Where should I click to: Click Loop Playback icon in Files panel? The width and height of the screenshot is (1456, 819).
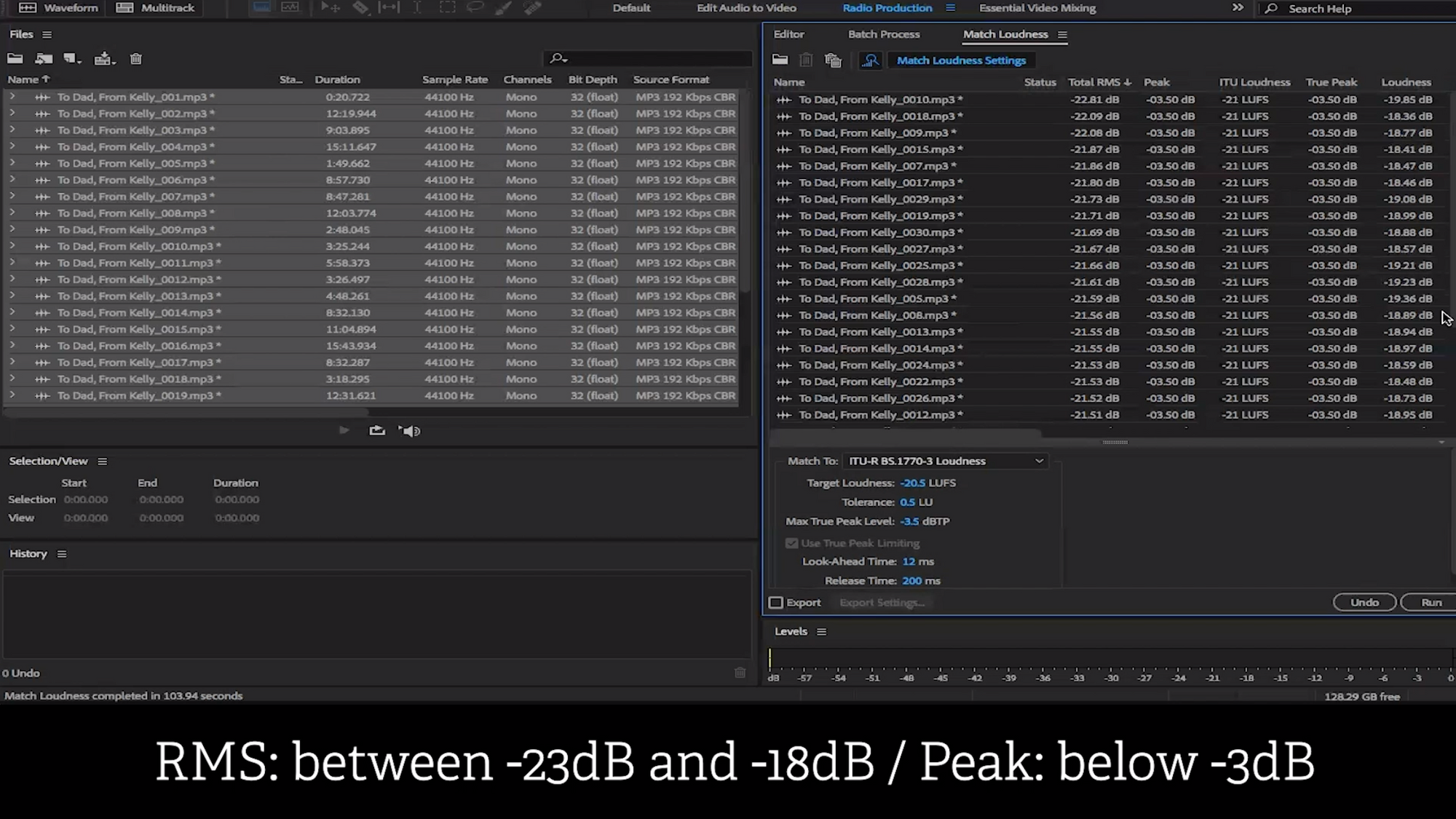[x=377, y=430]
